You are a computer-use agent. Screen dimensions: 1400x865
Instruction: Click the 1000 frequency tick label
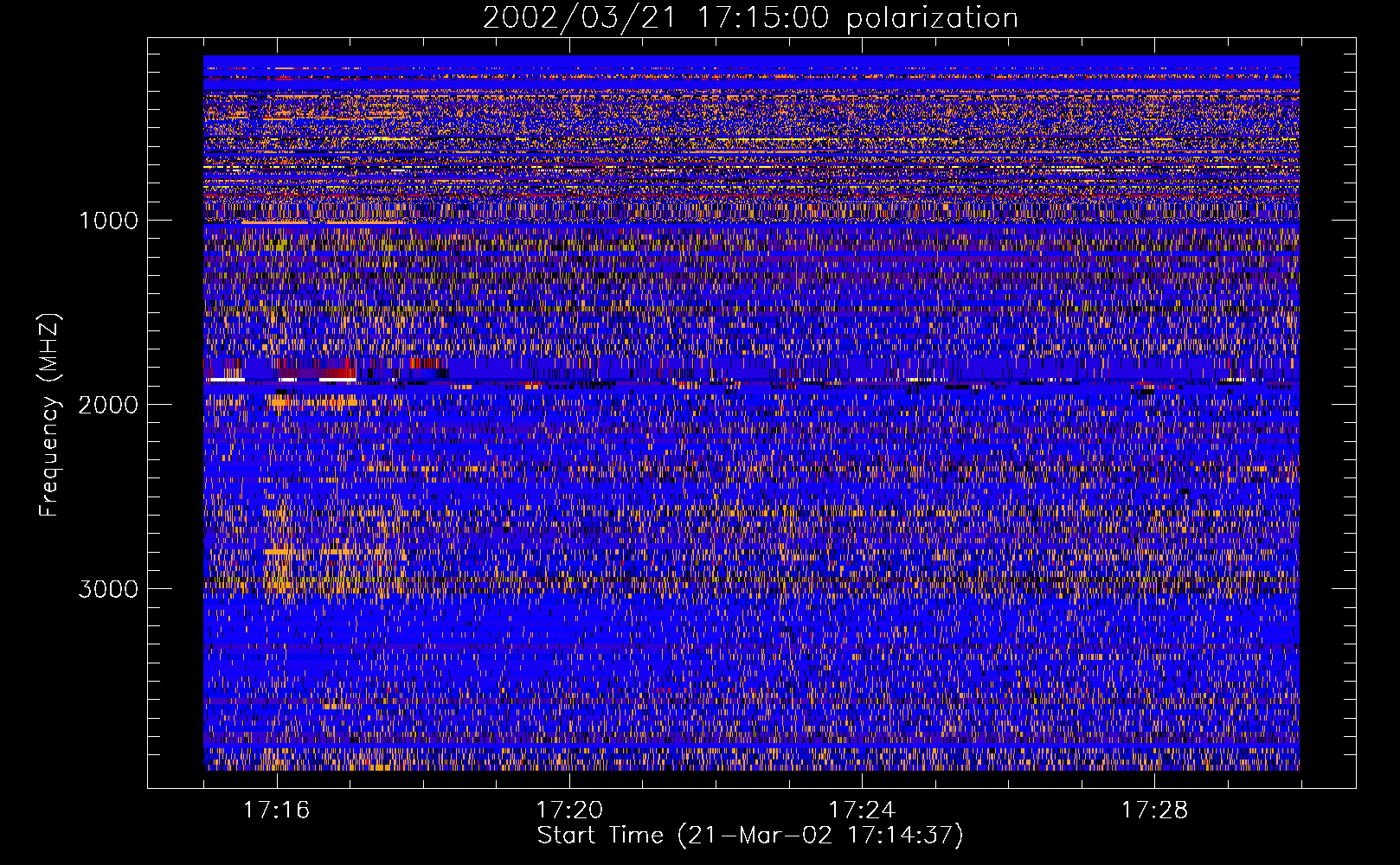109,221
